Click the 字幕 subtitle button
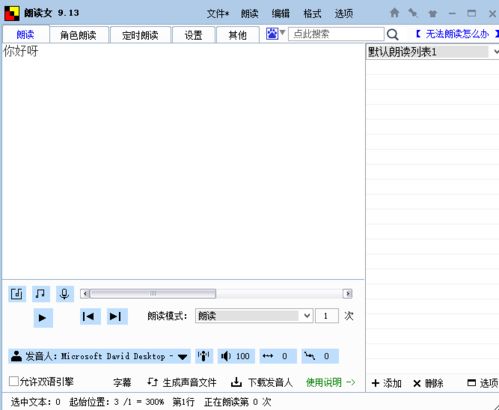The width and height of the screenshot is (499, 410). point(122,382)
